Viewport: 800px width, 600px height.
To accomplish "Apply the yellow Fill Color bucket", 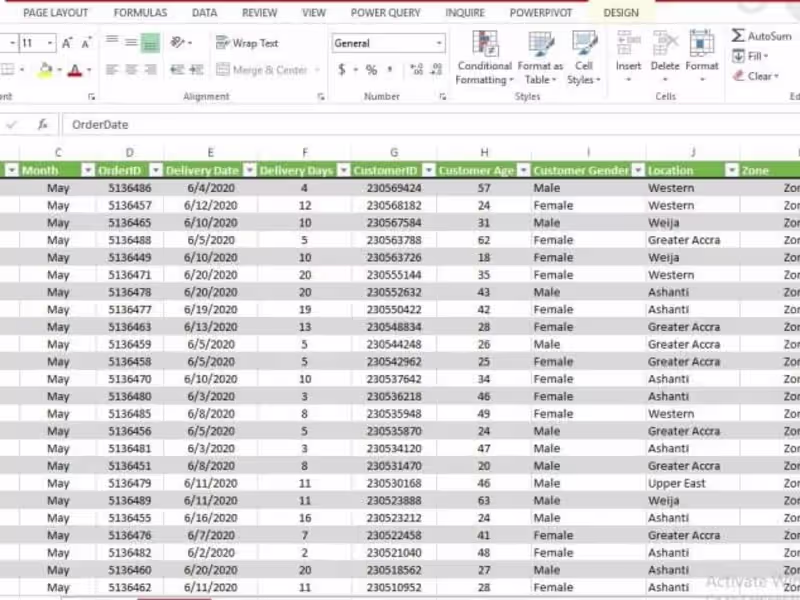I will pos(45,69).
